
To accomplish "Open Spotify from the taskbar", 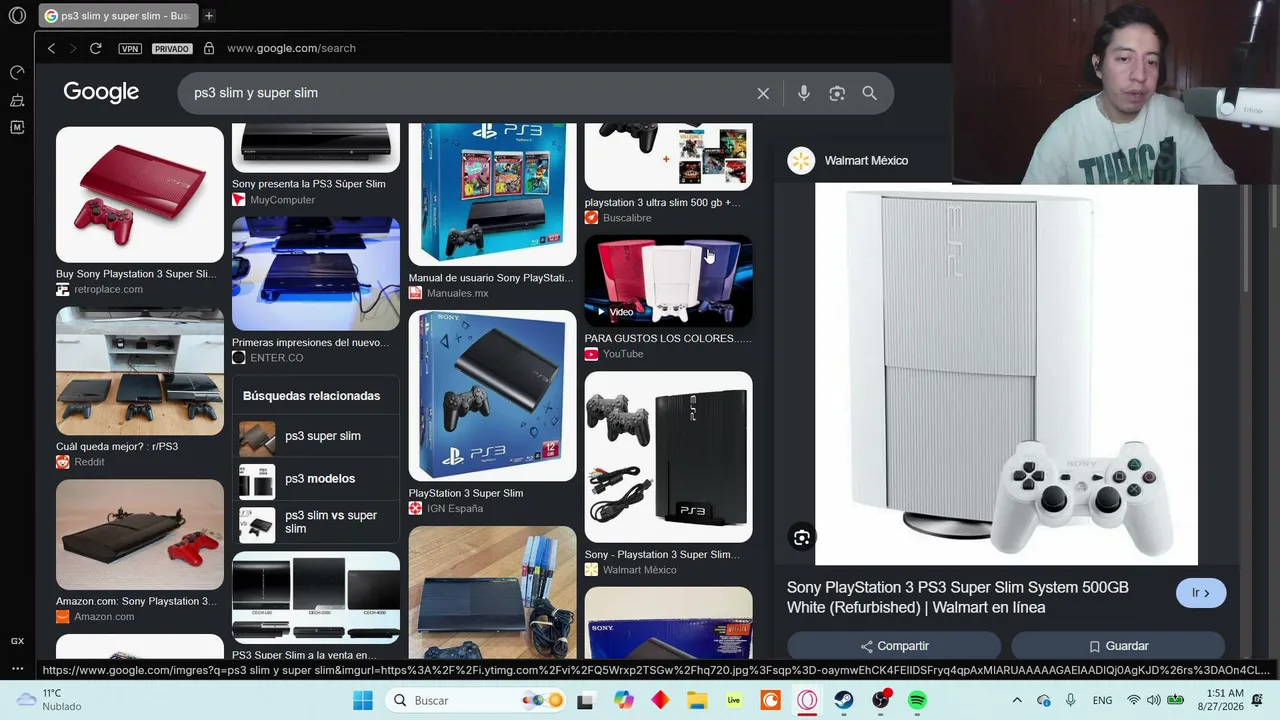I will click(x=917, y=700).
